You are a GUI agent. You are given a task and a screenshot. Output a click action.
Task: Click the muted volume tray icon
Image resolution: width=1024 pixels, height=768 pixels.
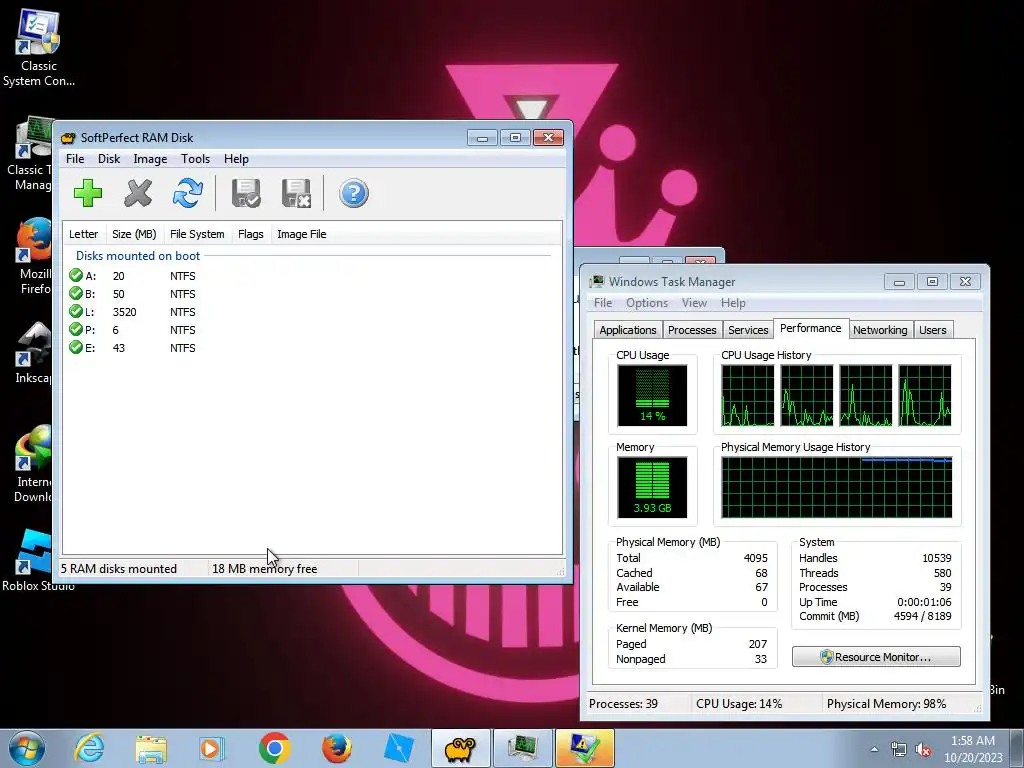pos(923,749)
